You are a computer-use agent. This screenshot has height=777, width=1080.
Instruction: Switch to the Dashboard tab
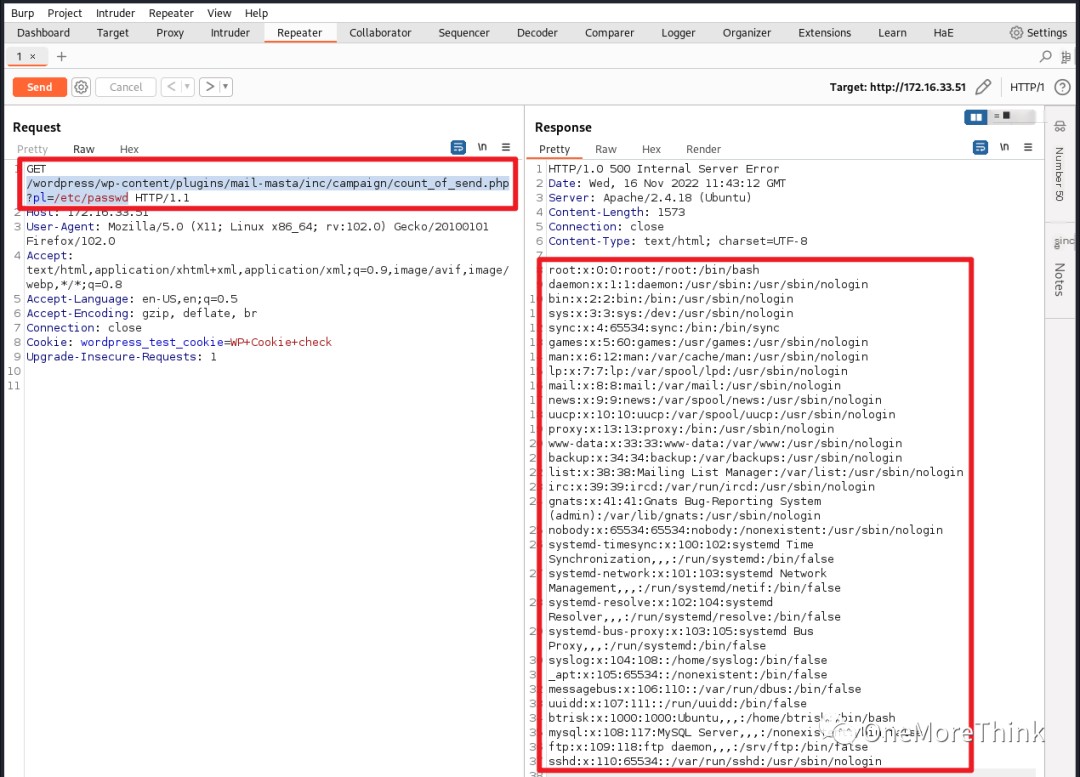click(x=43, y=32)
